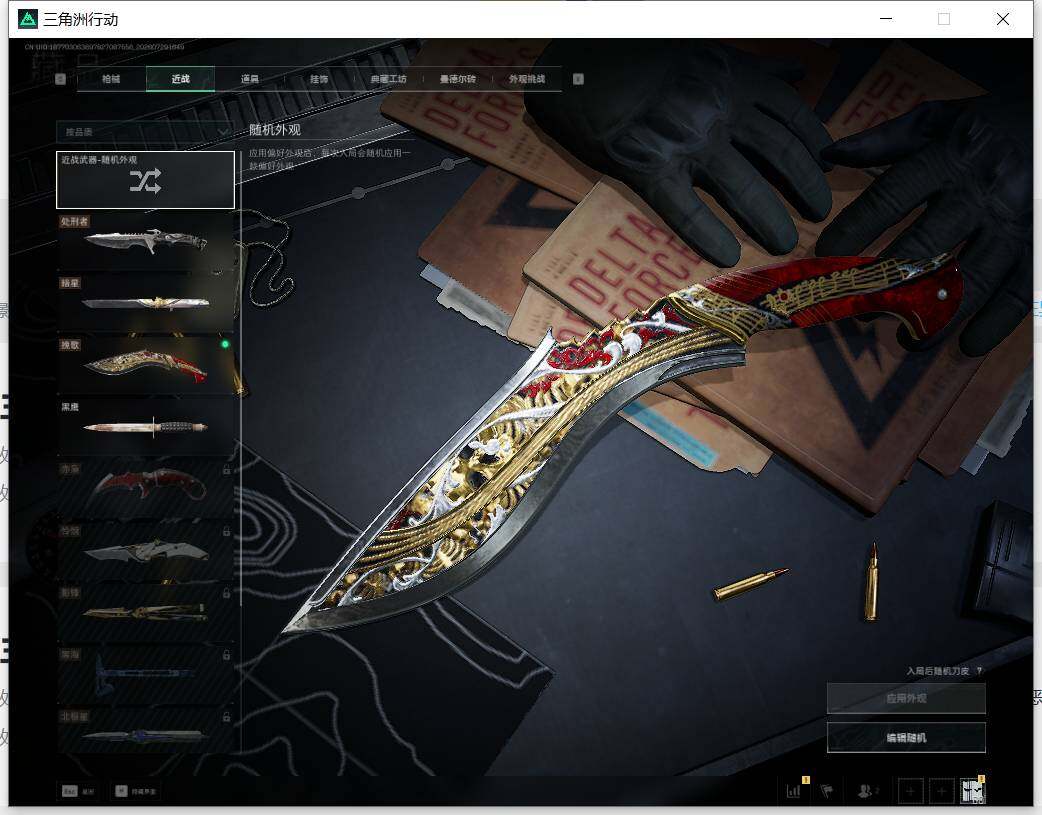
Task: Switch to the 曼德尔砖 tab
Action: point(458,79)
